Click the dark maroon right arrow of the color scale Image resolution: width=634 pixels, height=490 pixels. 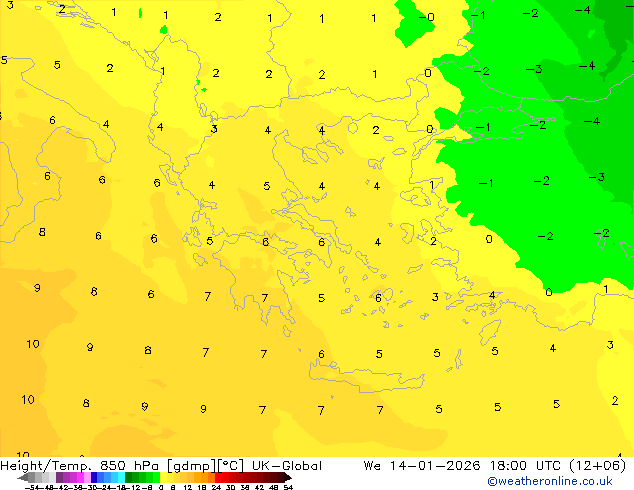coord(288,477)
